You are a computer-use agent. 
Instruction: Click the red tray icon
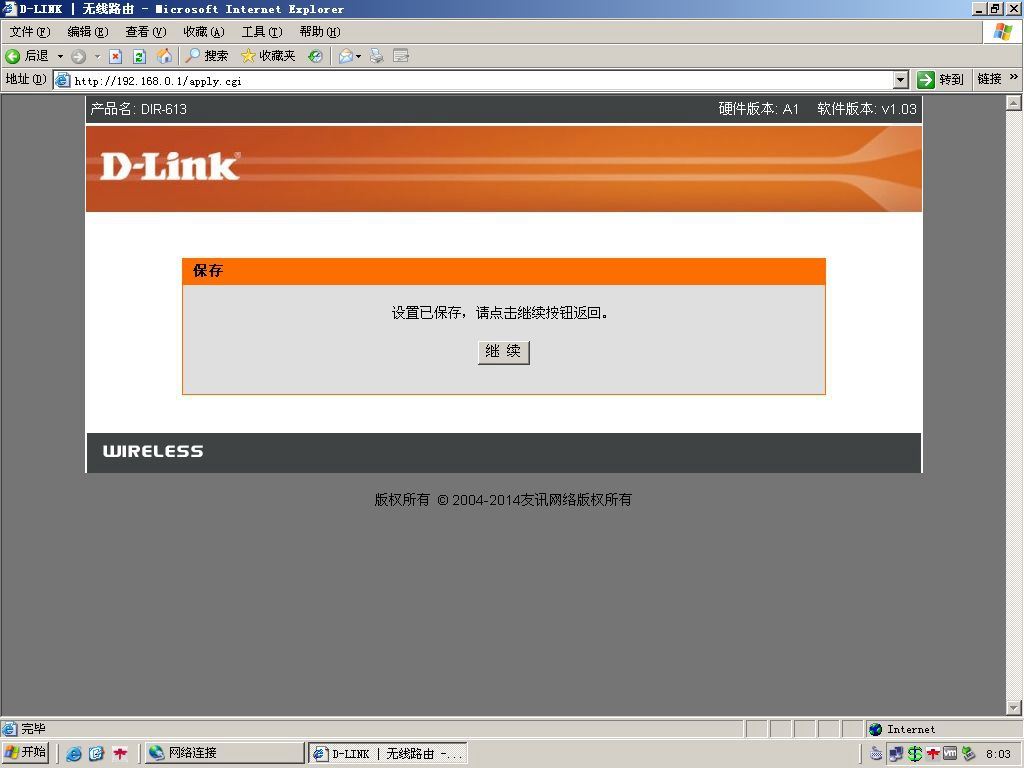[933, 754]
